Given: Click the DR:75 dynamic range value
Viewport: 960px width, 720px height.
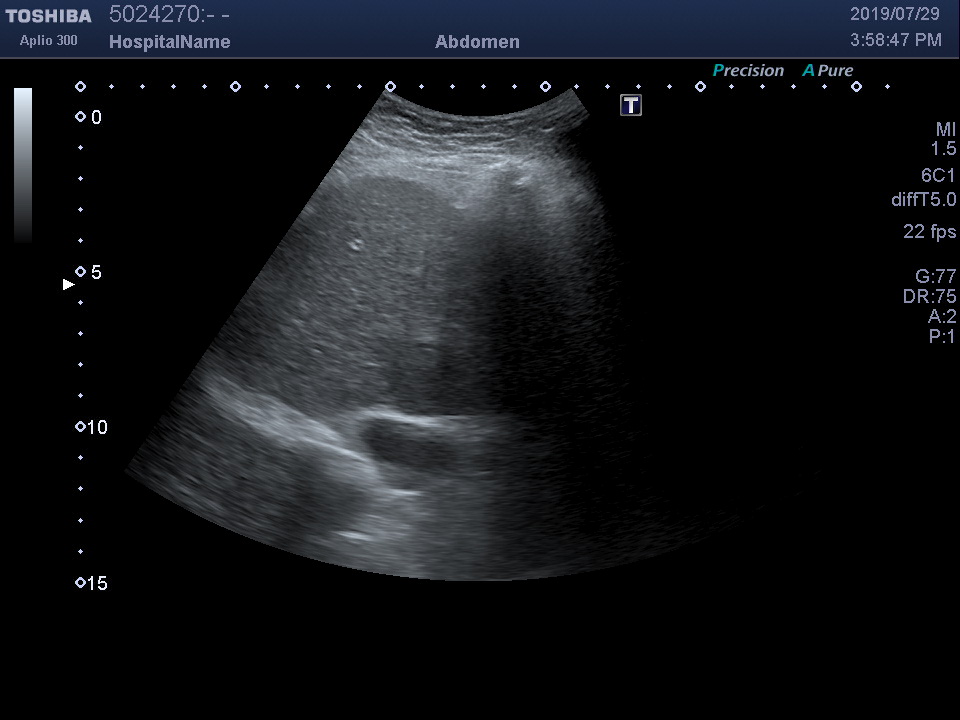Looking at the screenshot, I should click(929, 296).
